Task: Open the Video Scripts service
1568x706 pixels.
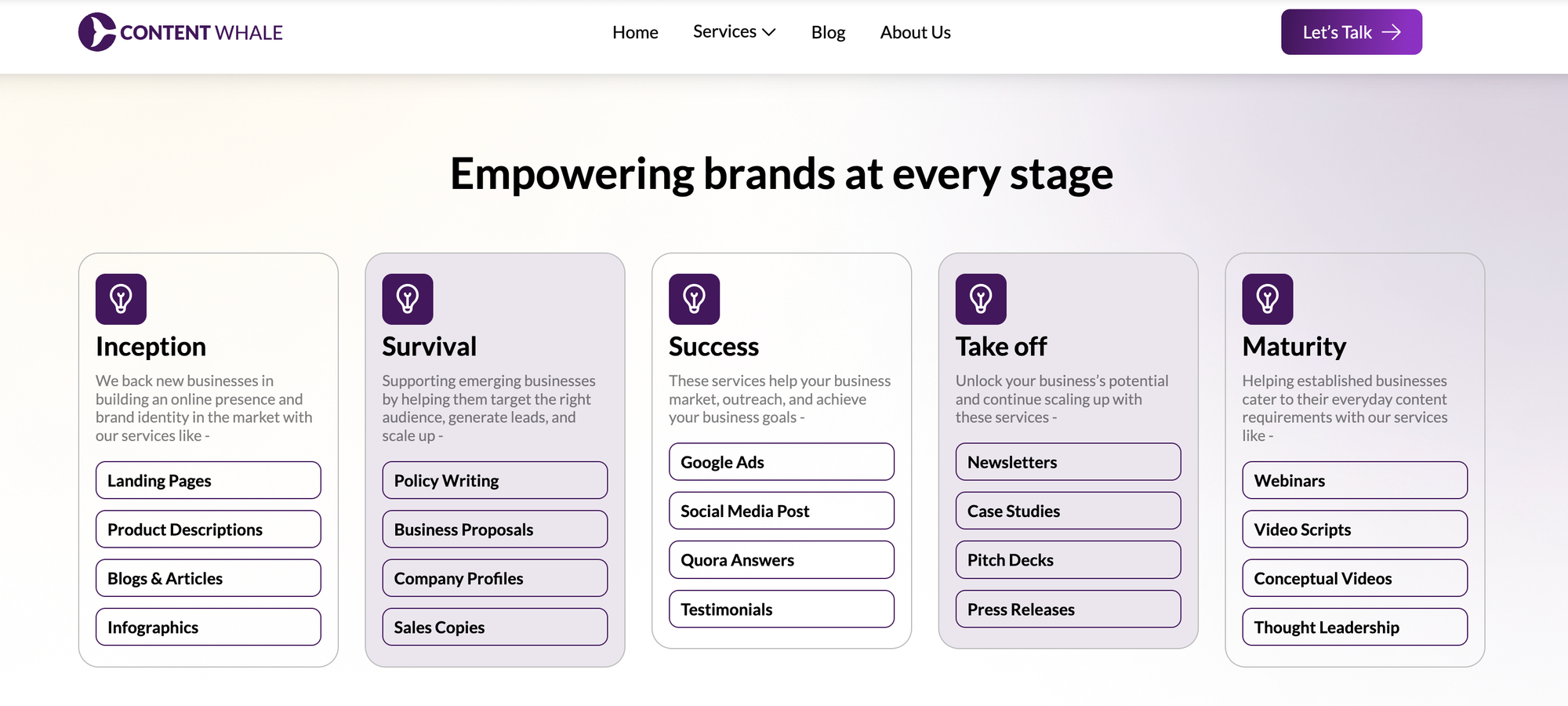Action: [x=1355, y=529]
